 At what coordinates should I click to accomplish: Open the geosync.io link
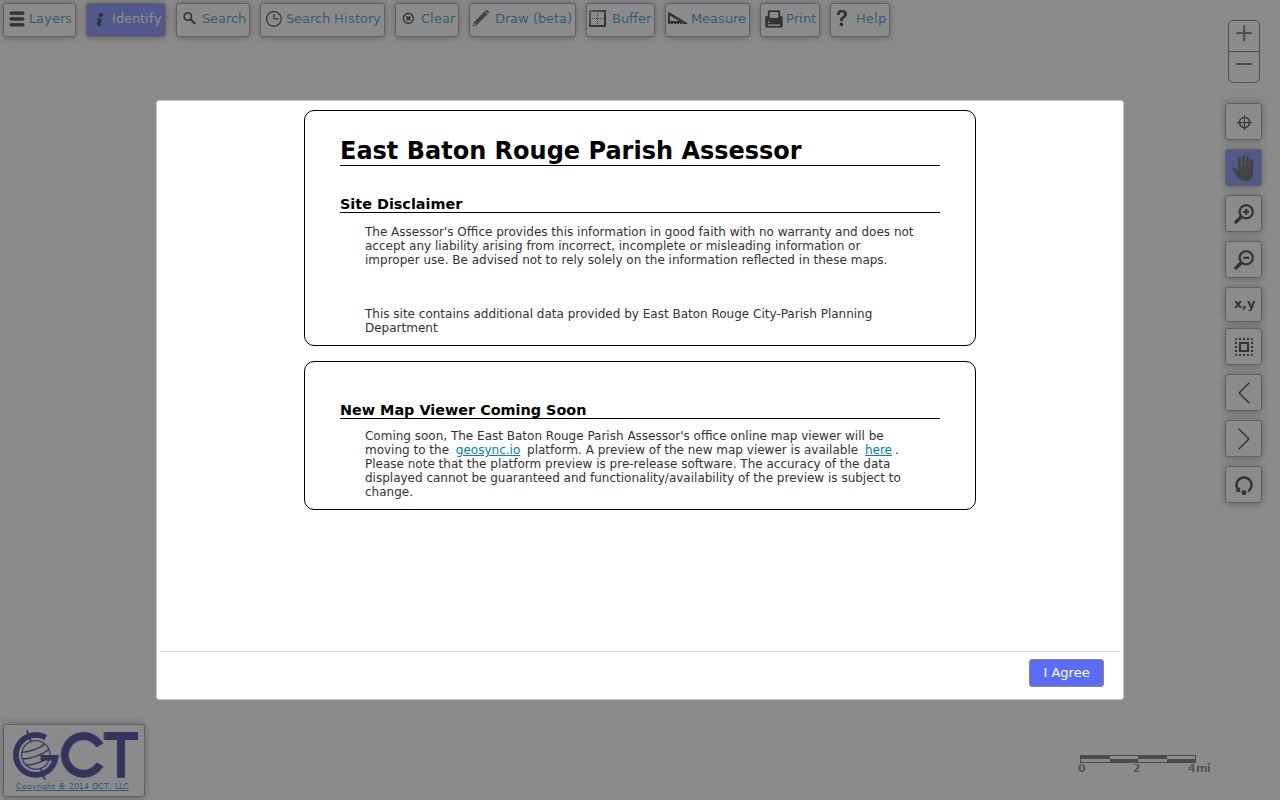click(488, 450)
